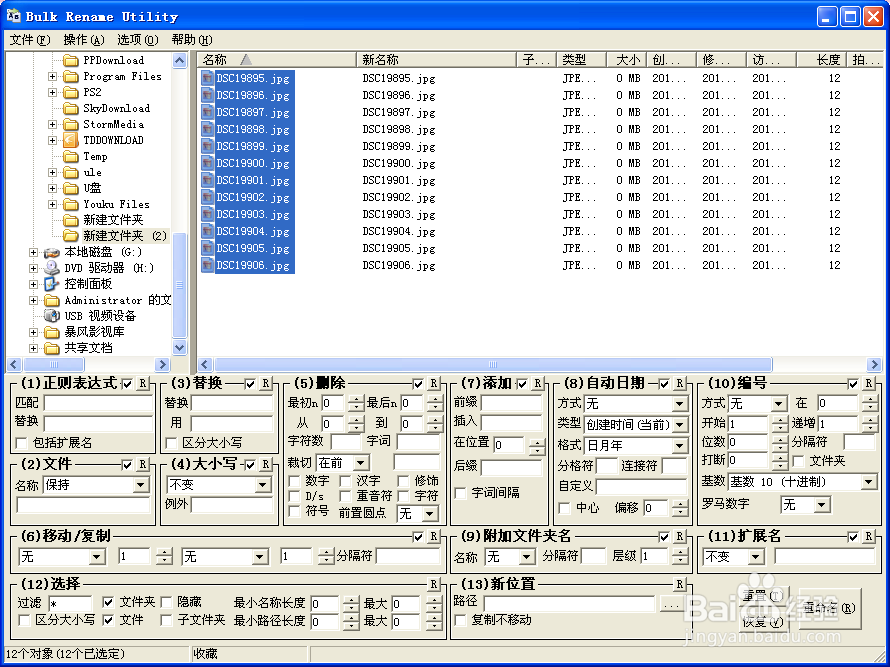
Task: Check the 汉字 option in 删除 panel
Action: point(345,481)
